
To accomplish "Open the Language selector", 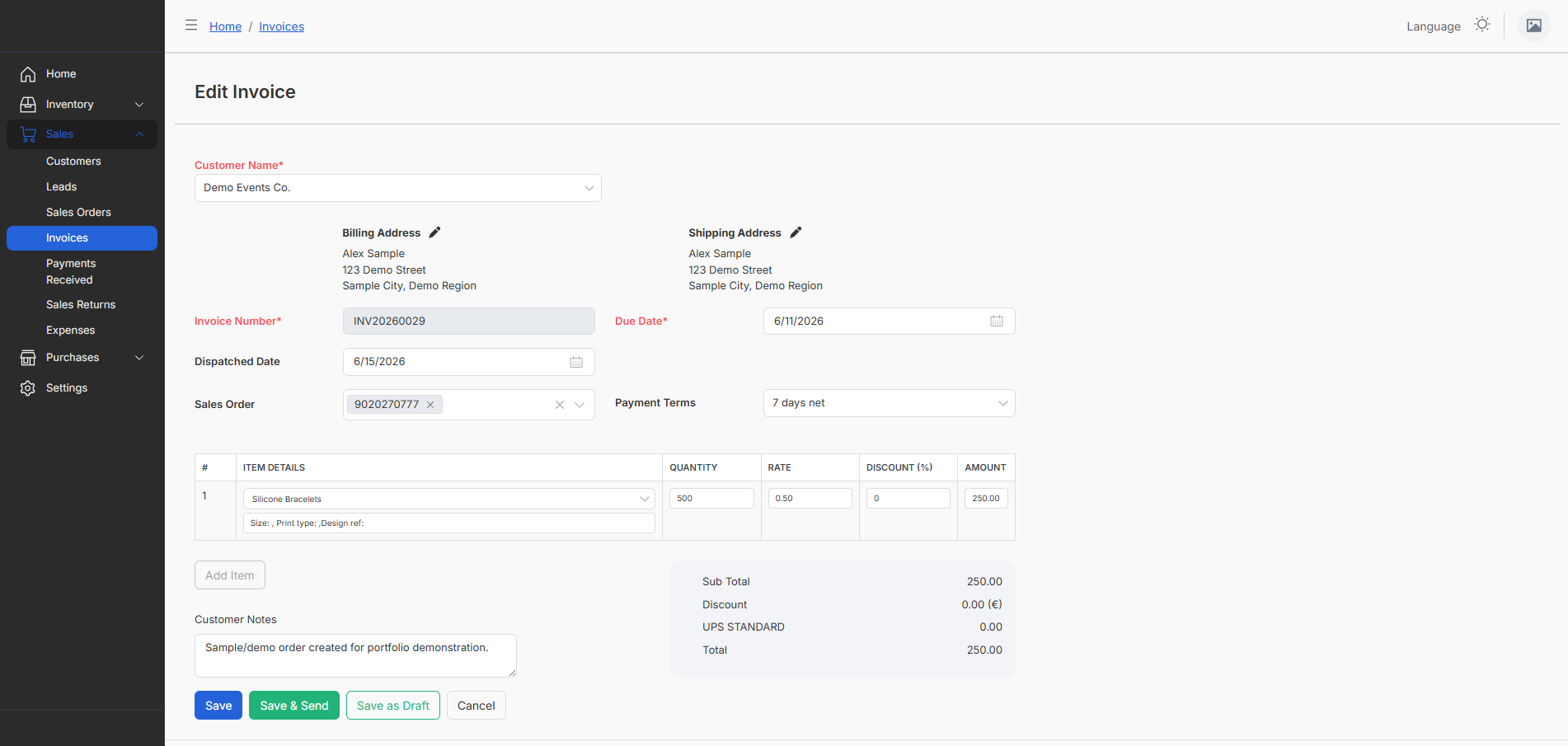I will pyautogui.click(x=1433, y=26).
